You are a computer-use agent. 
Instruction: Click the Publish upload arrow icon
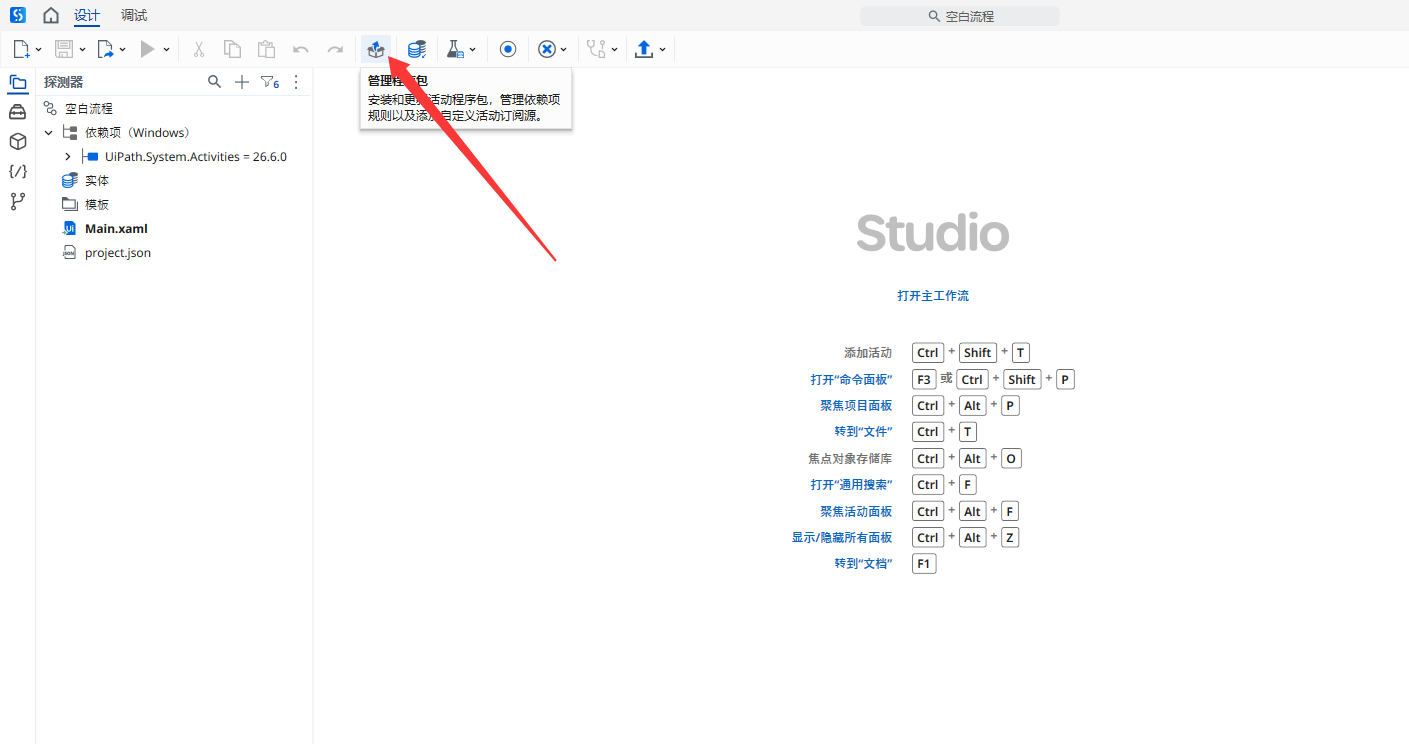[644, 49]
